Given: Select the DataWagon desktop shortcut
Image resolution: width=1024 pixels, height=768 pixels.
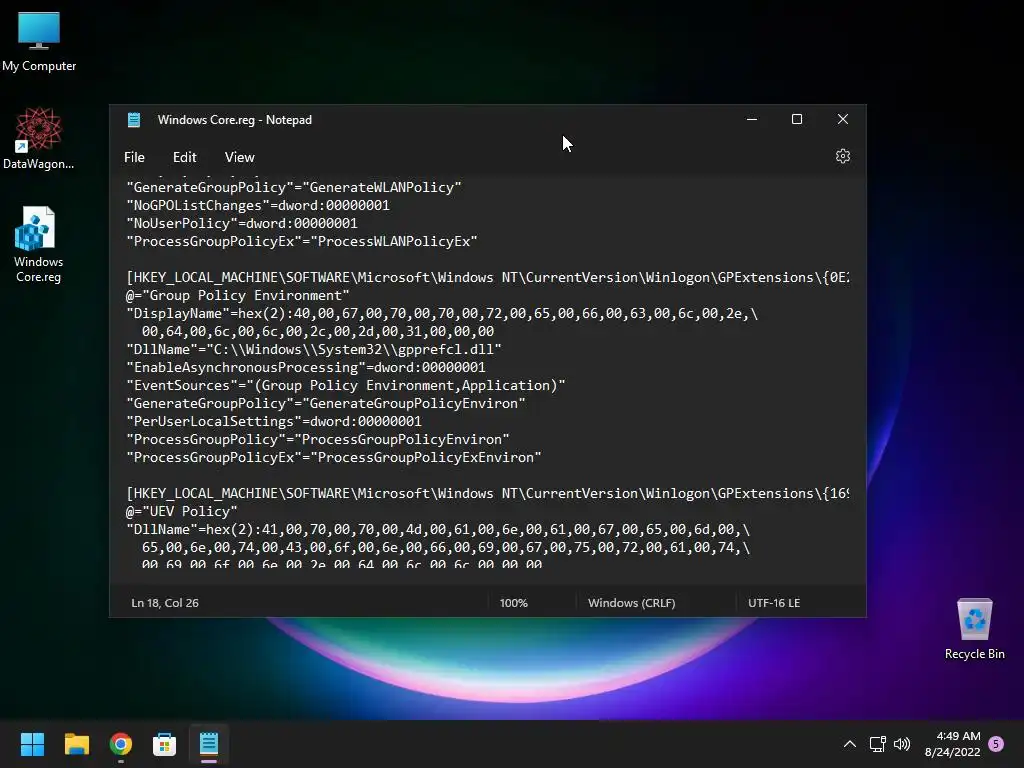Looking at the screenshot, I should tap(39, 139).
